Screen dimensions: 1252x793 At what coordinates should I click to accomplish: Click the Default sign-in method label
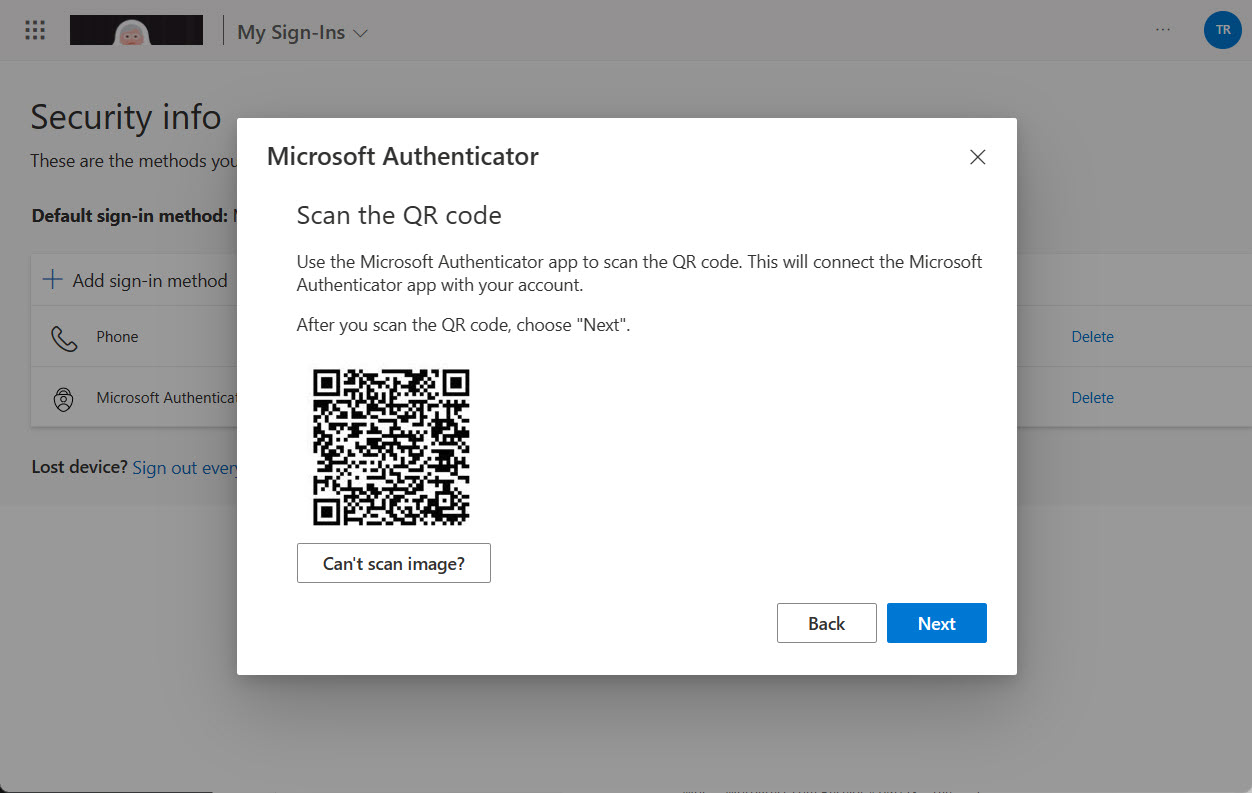[130, 216]
